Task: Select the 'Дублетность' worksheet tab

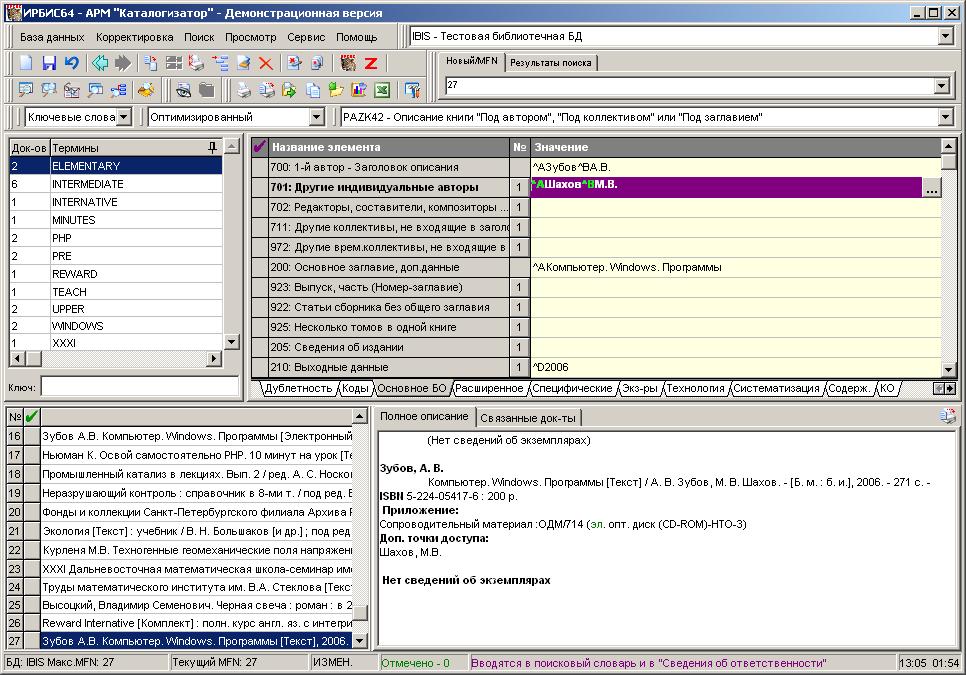Action: pyautogui.click(x=298, y=388)
